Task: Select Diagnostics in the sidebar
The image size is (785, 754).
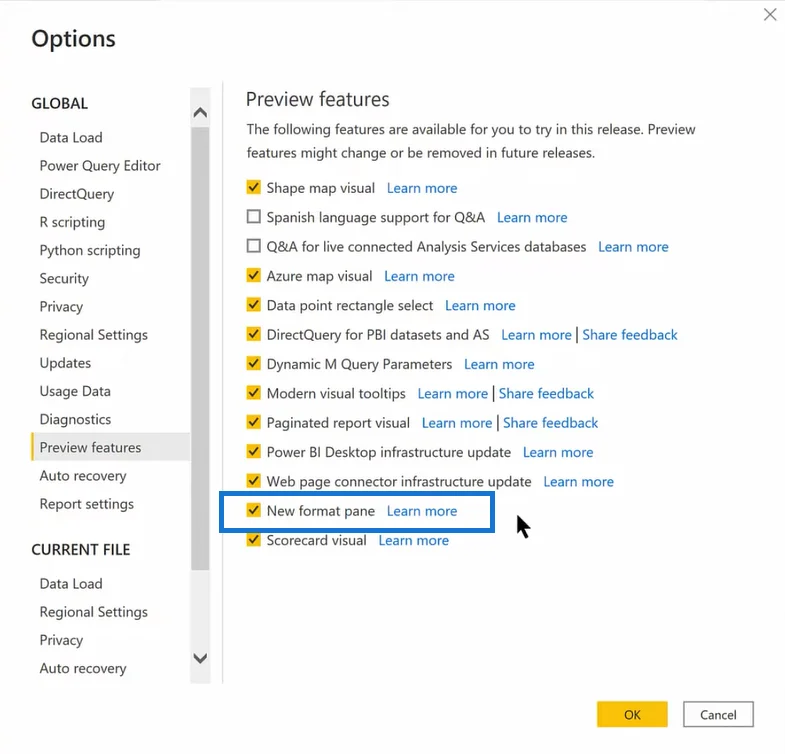Action: [x=75, y=420]
